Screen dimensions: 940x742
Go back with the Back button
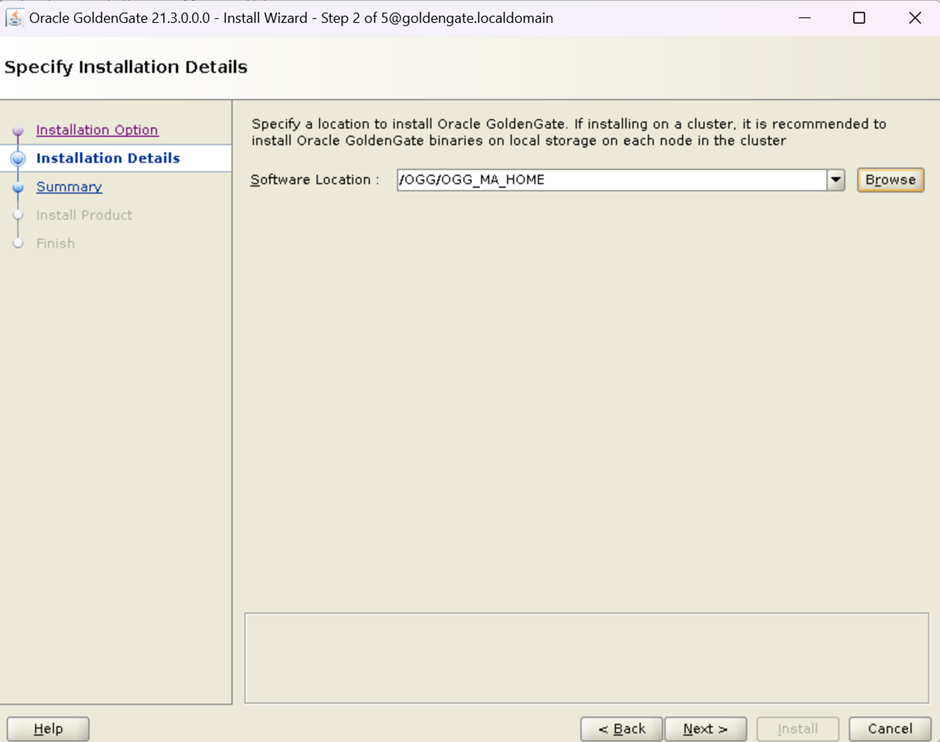pyautogui.click(x=621, y=729)
